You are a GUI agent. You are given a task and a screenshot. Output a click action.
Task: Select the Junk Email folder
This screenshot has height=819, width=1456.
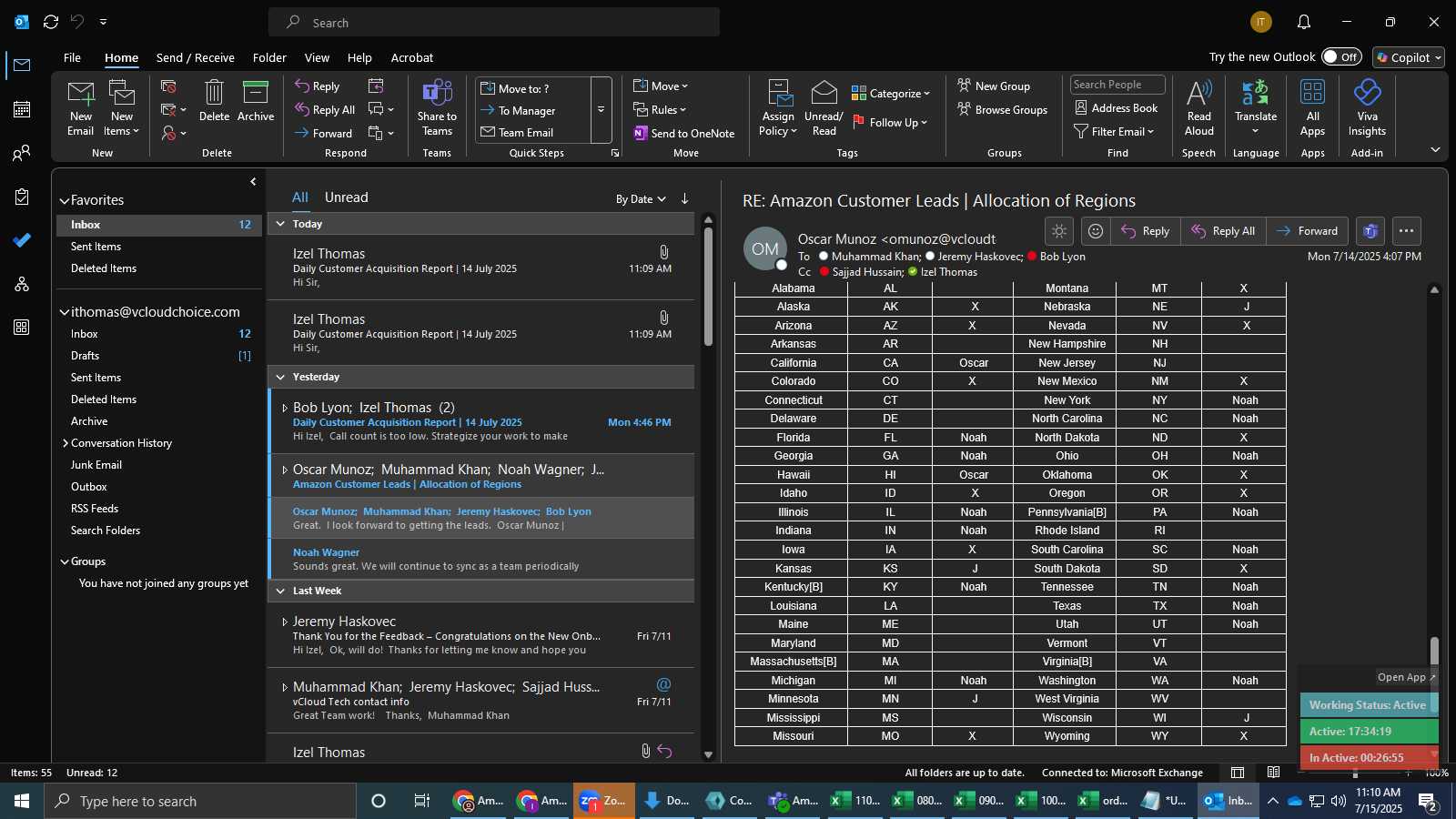click(96, 465)
